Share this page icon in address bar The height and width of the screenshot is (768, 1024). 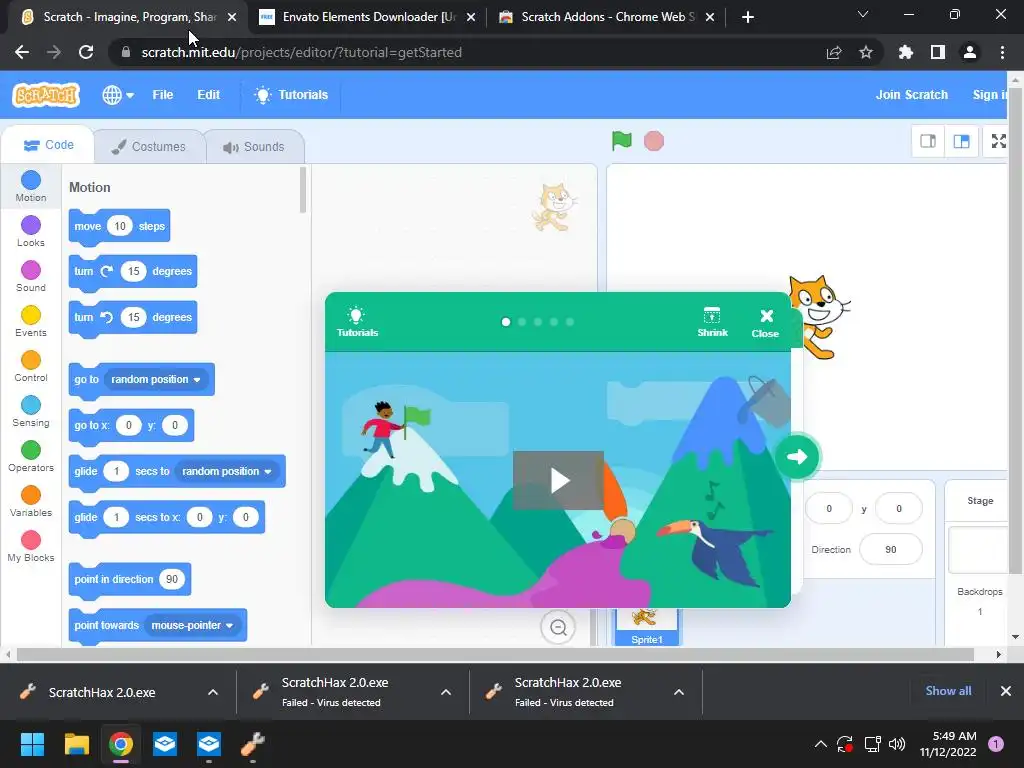[x=834, y=52]
